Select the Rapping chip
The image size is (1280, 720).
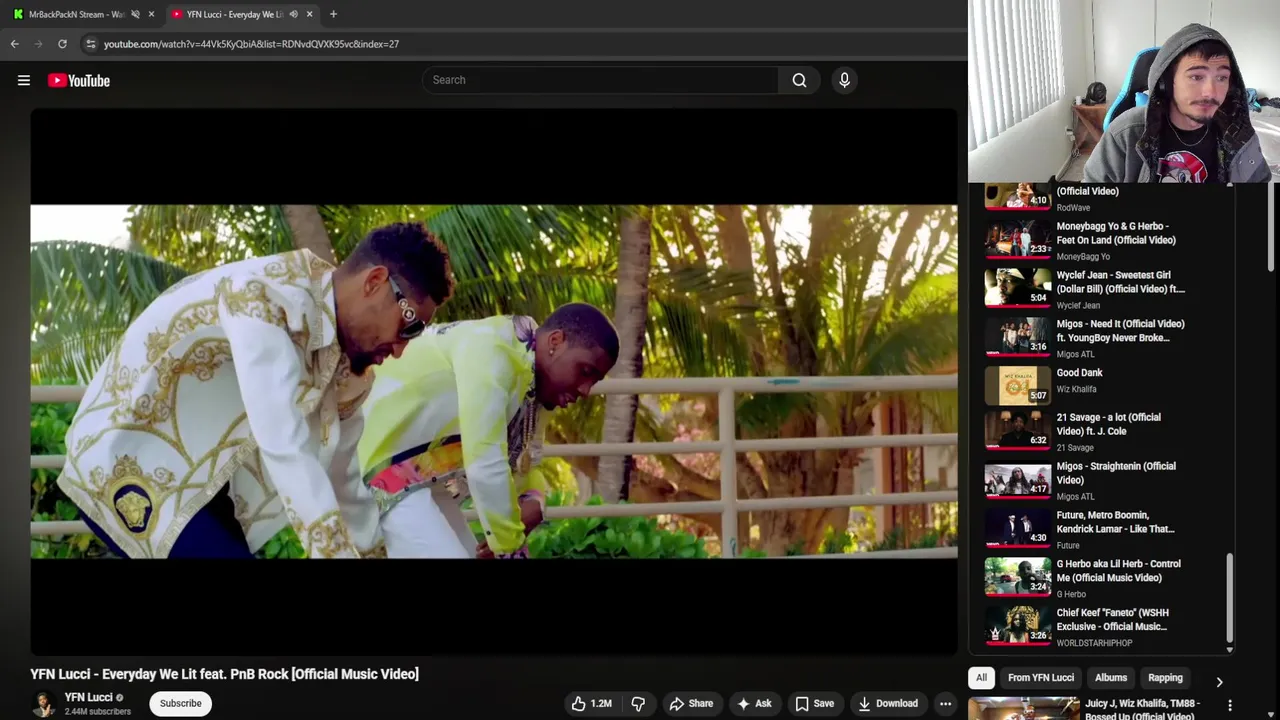pos(1165,677)
